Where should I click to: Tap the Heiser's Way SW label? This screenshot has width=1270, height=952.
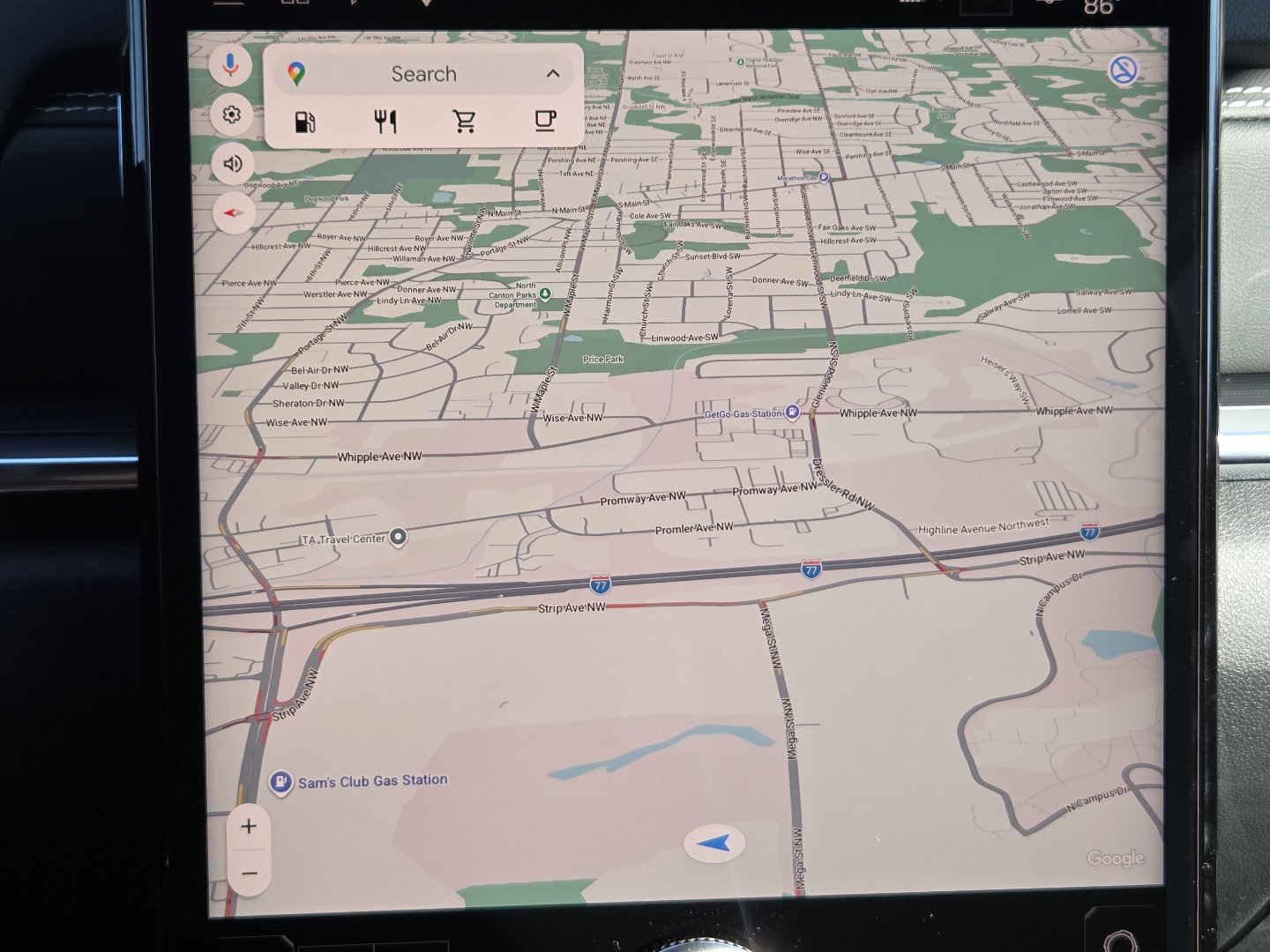[1005, 380]
